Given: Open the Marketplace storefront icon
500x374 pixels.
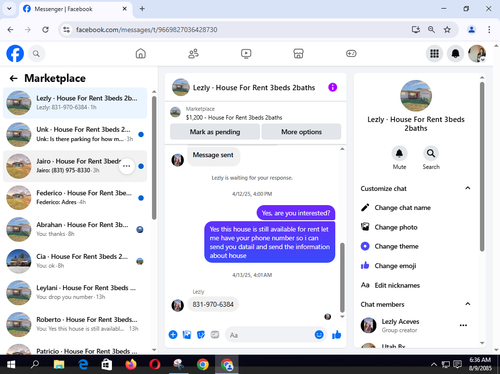Looking at the screenshot, I should click(298, 53).
